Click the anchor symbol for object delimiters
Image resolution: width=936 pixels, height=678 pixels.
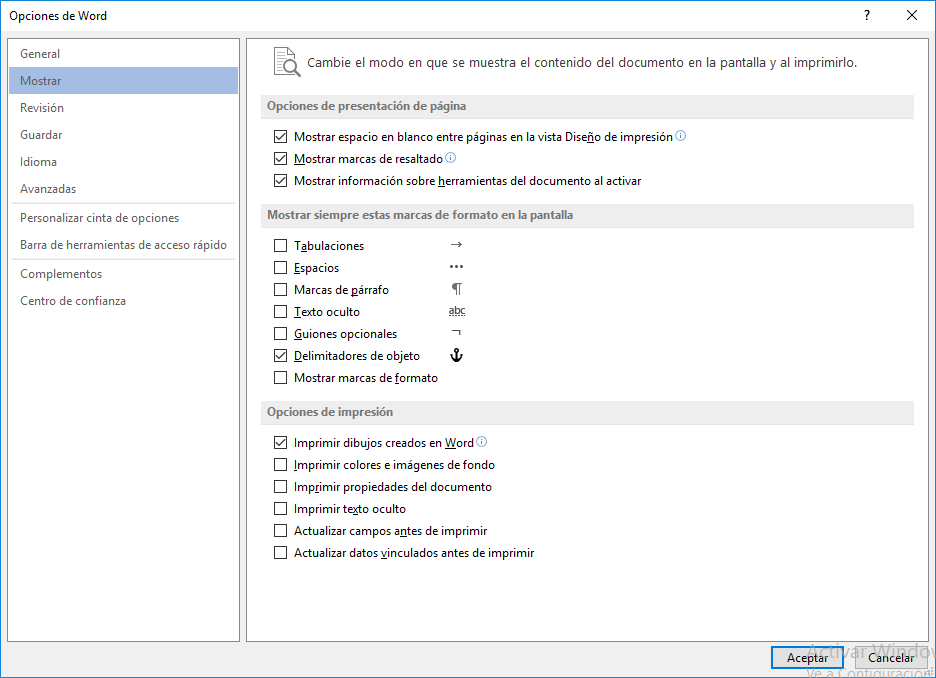coord(457,355)
